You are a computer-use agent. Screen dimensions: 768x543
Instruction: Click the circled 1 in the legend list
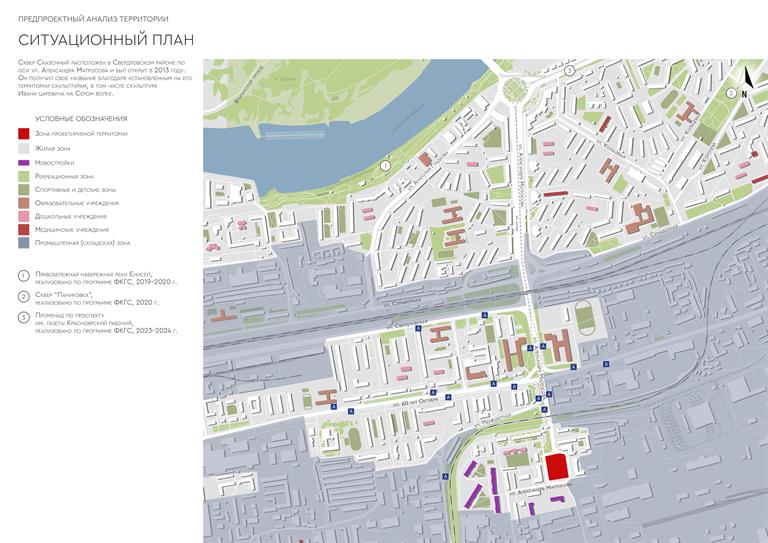tap(24, 276)
